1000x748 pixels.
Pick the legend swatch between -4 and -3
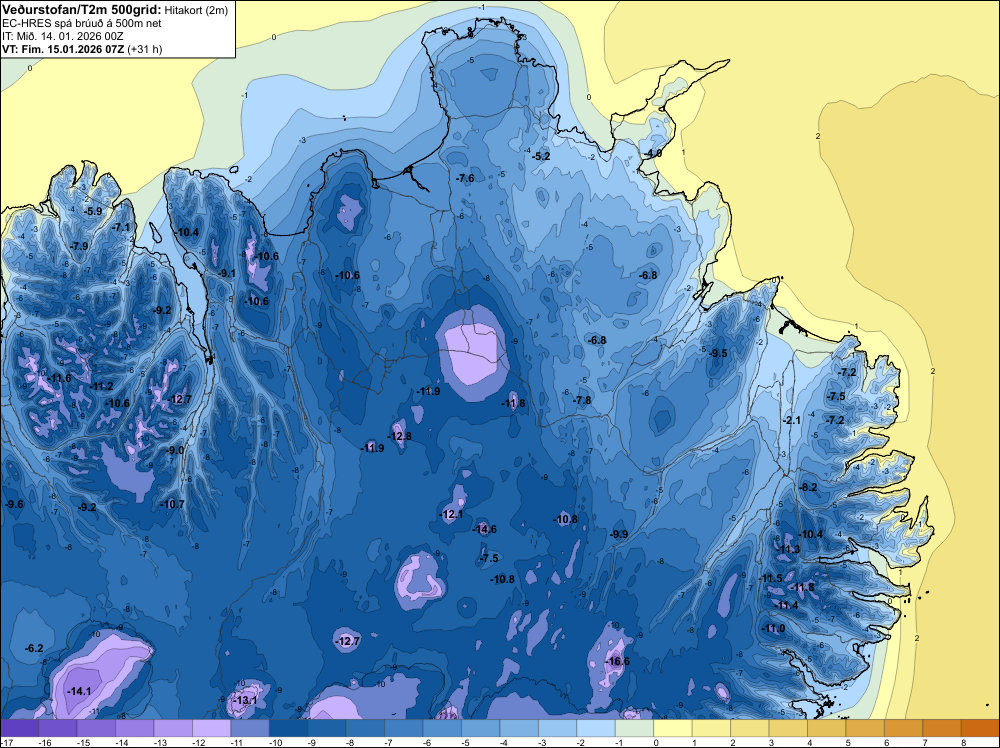pyautogui.click(x=519, y=728)
